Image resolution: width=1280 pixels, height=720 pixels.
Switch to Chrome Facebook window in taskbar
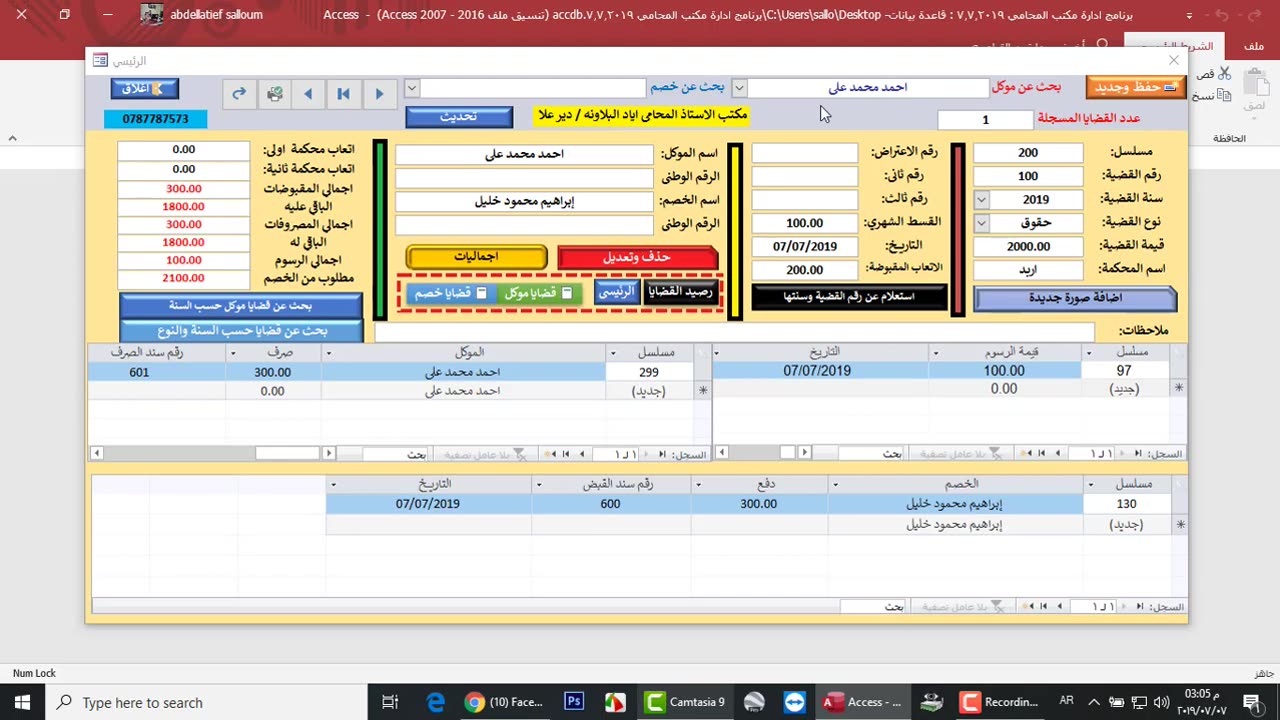click(x=505, y=702)
